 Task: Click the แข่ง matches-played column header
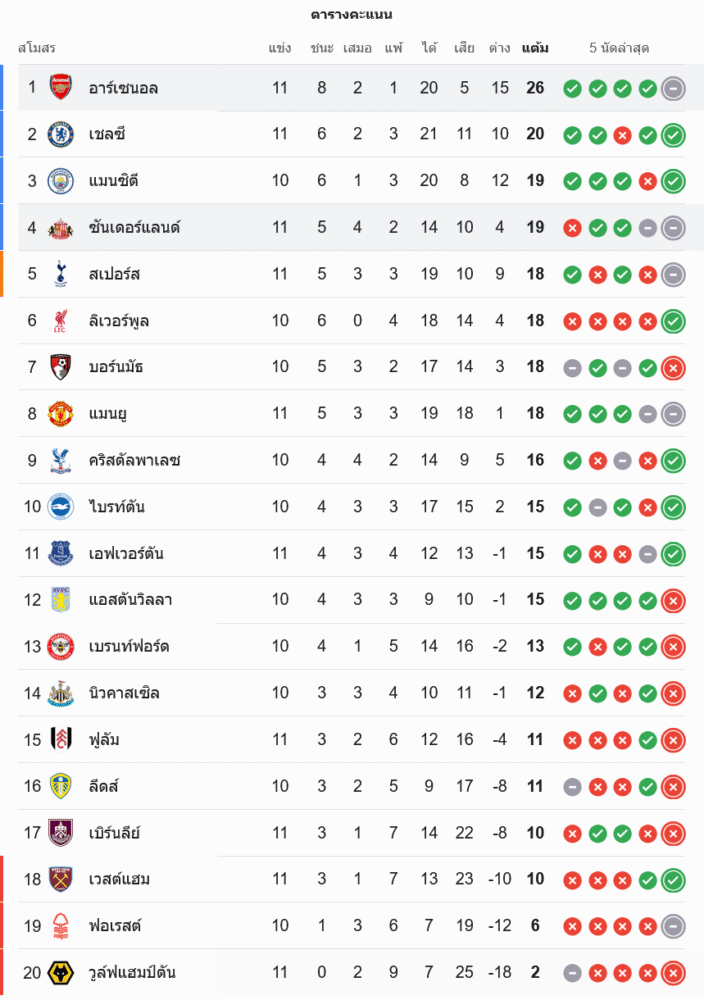[280, 48]
